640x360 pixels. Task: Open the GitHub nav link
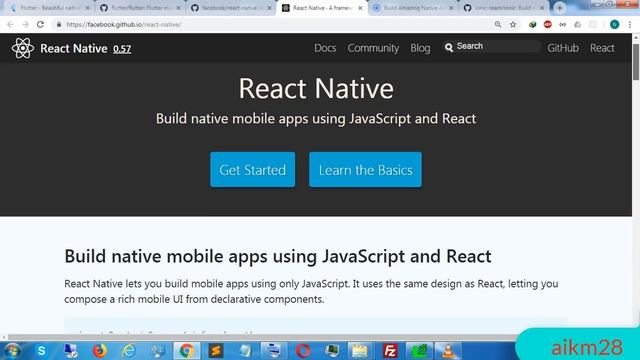coord(563,48)
